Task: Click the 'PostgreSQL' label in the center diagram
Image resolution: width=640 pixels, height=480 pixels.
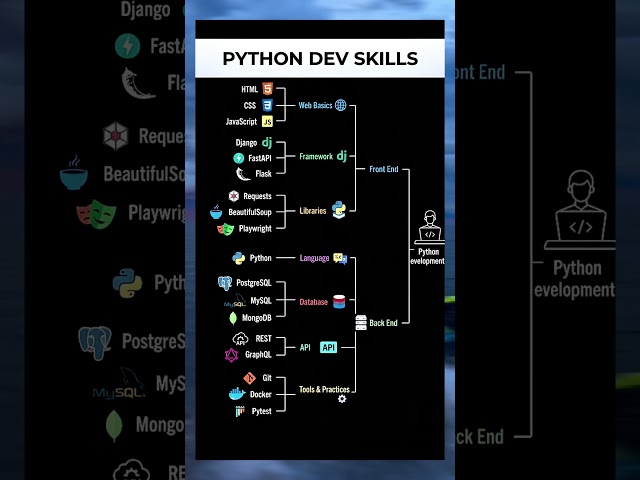Action: pos(254,283)
